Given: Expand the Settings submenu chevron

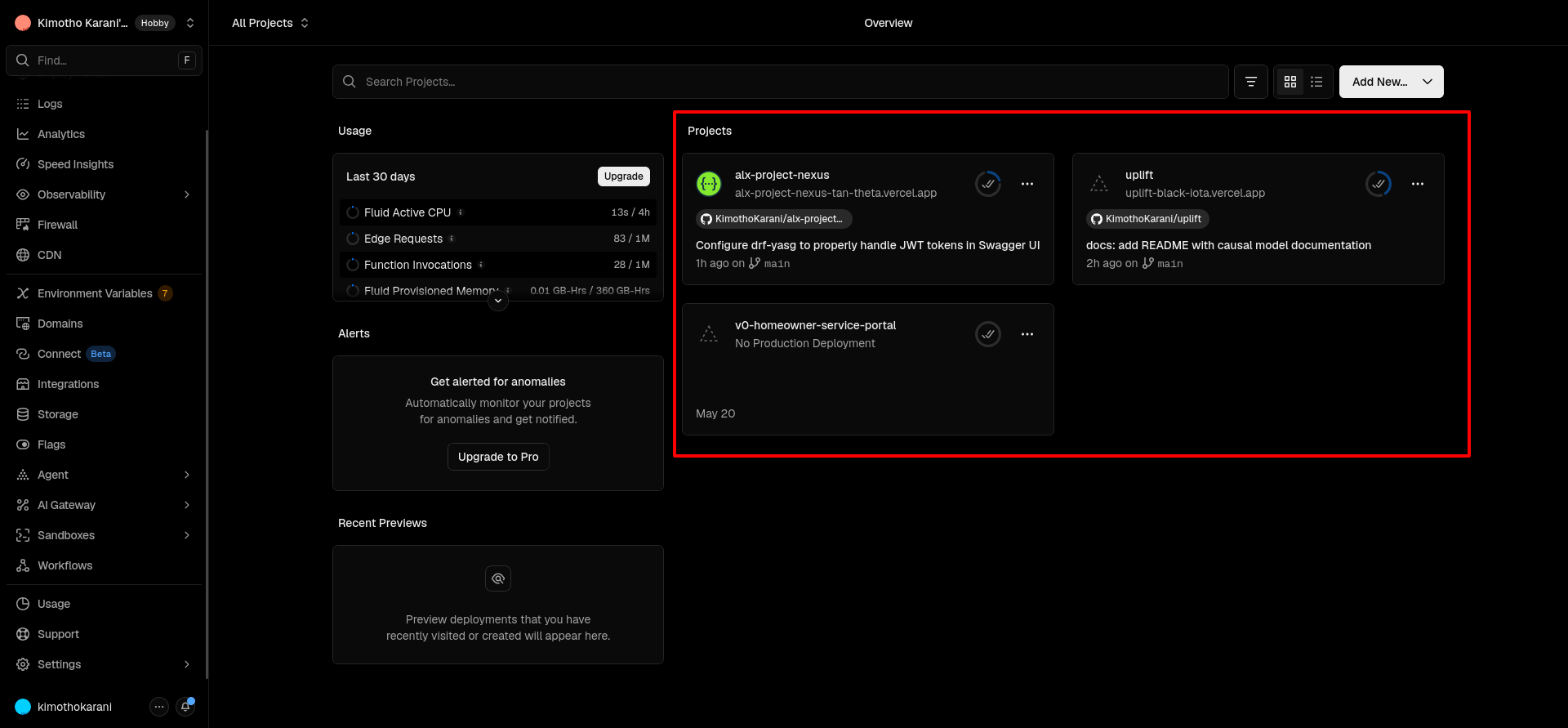Looking at the screenshot, I should click(187, 664).
